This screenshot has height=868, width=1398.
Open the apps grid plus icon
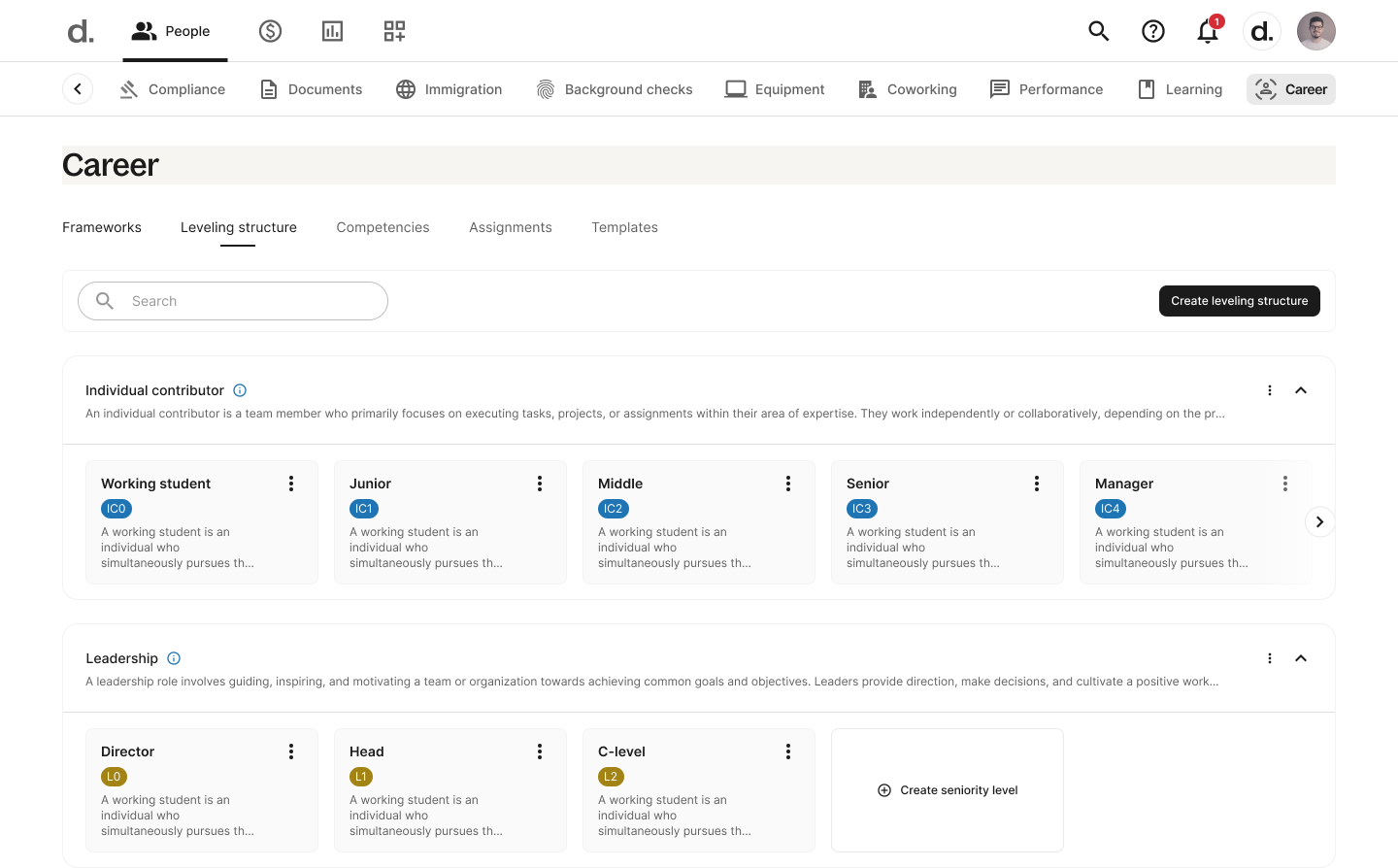point(394,31)
